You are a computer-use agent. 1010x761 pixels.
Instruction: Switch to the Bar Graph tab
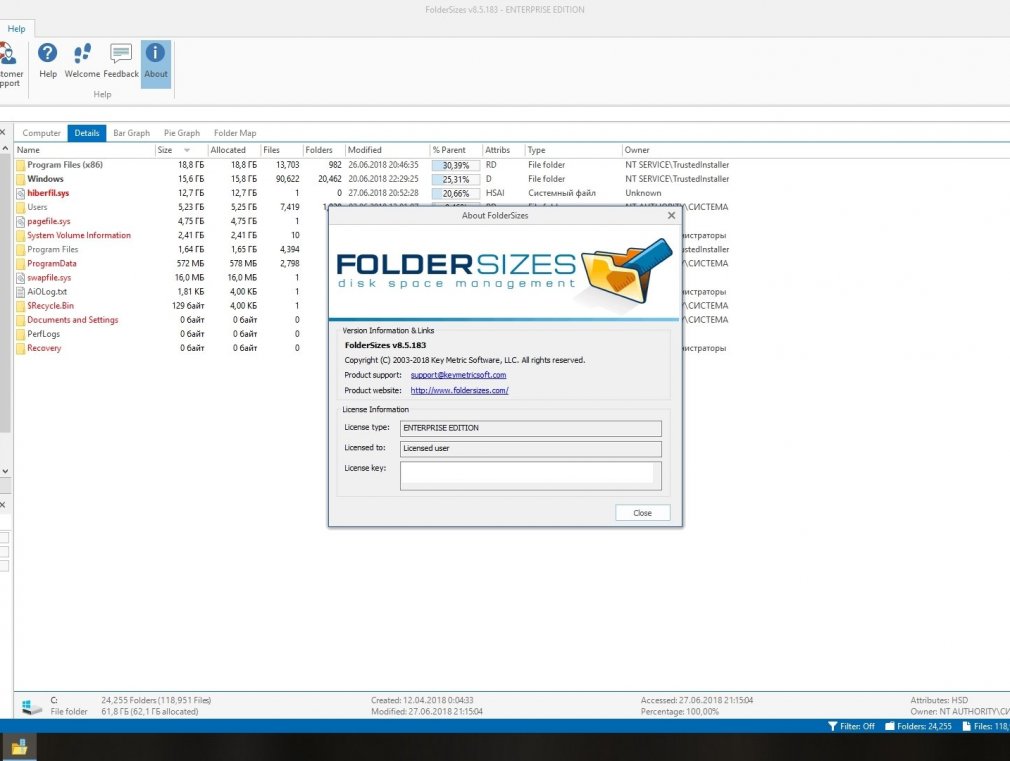(x=131, y=133)
